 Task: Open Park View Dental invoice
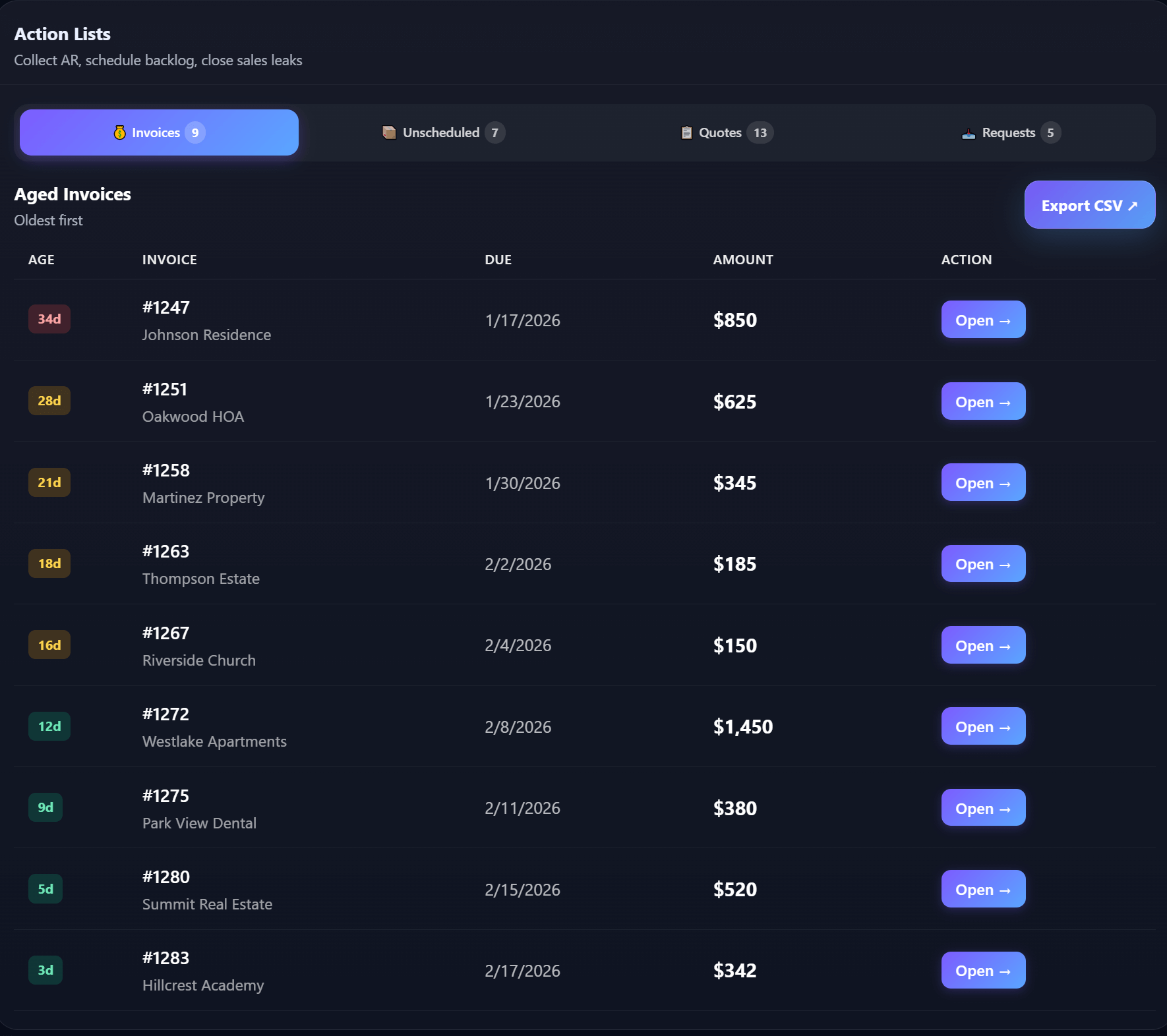point(982,808)
